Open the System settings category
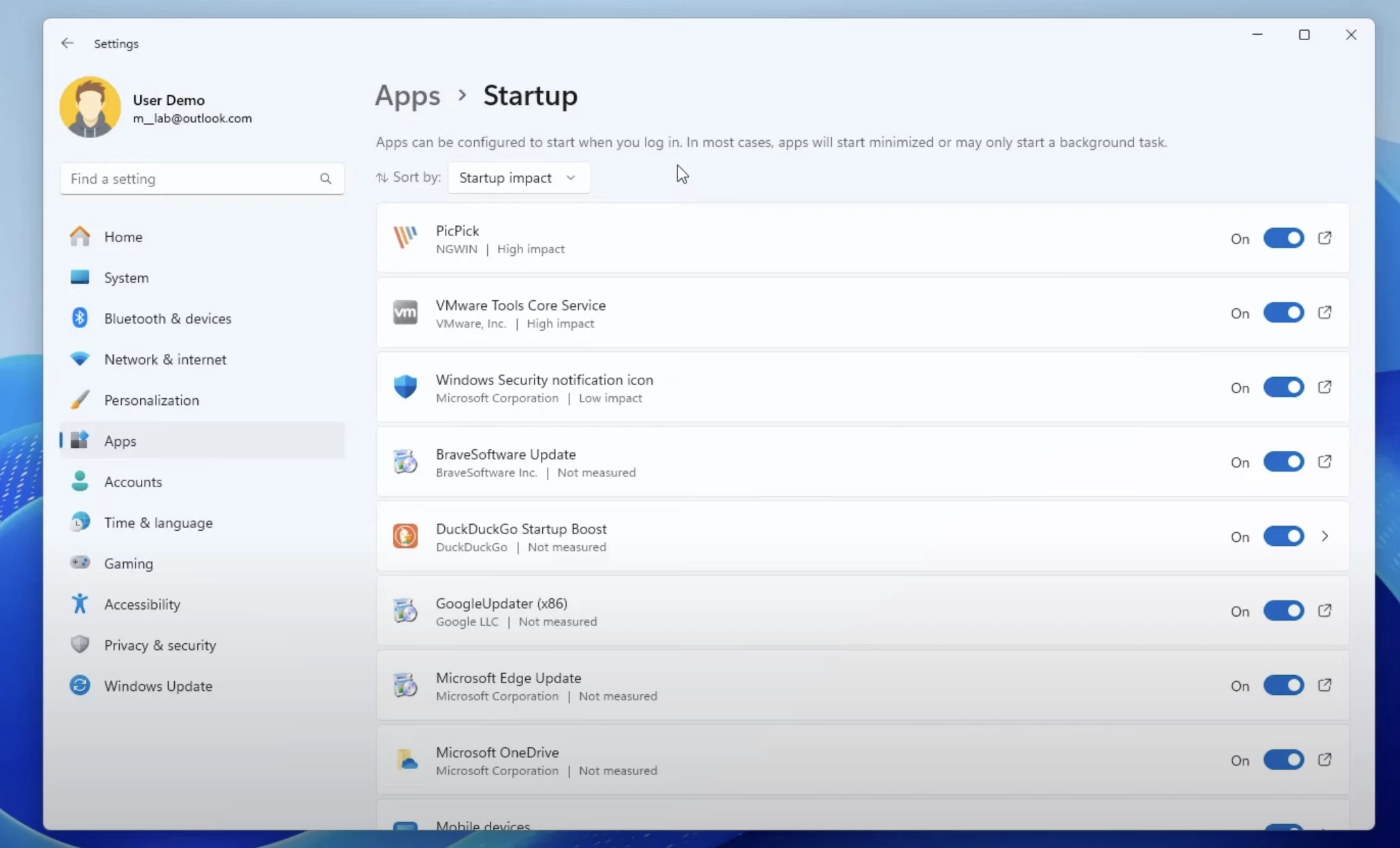This screenshot has height=848, width=1400. 202,278
